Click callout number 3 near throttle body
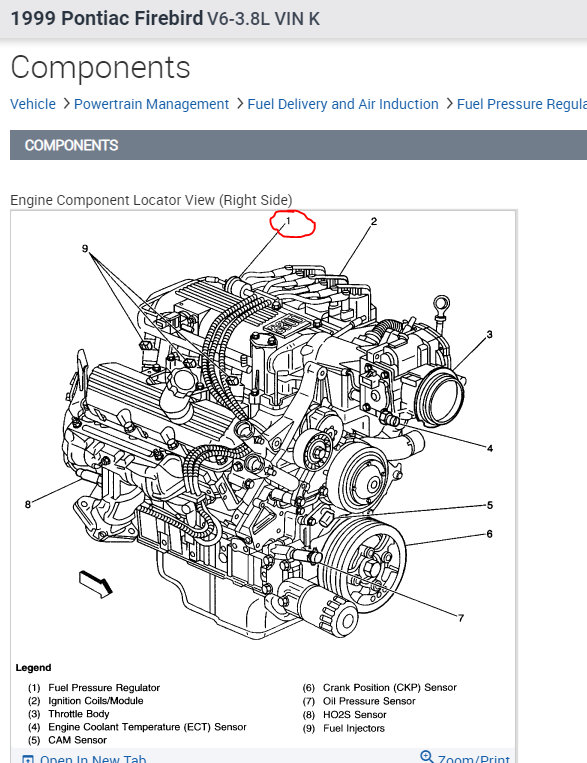 click(489, 334)
